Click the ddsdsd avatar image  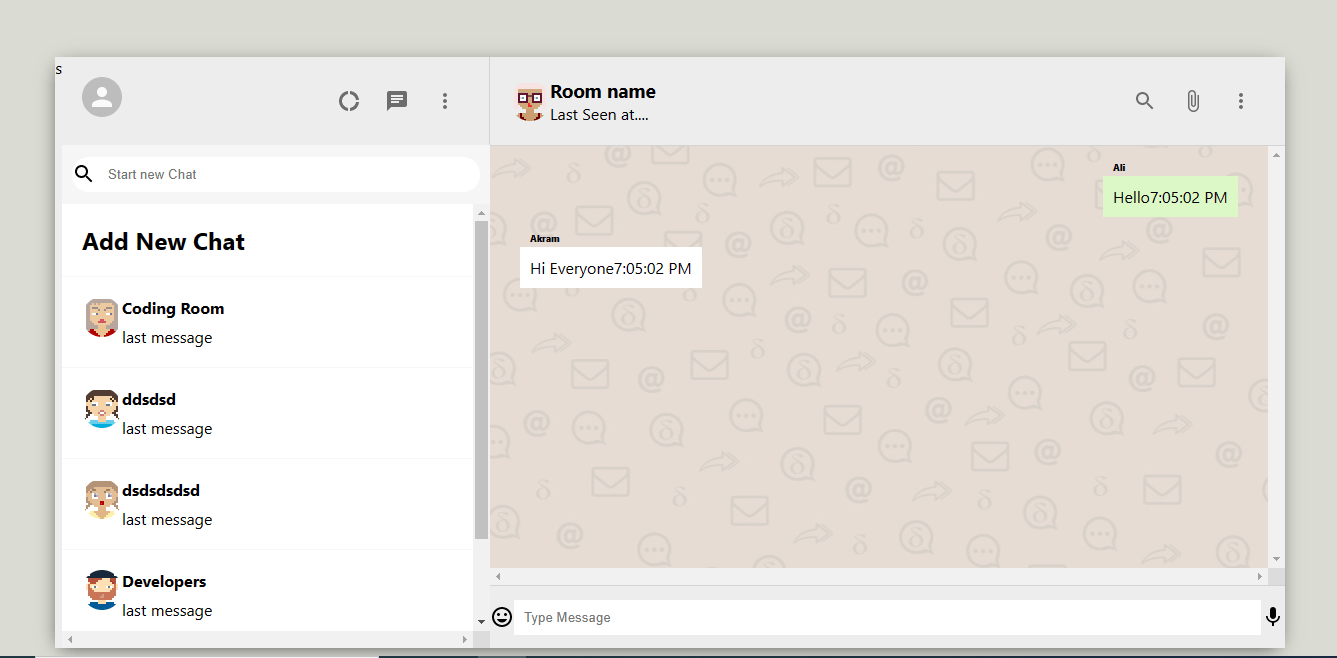(102, 409)
